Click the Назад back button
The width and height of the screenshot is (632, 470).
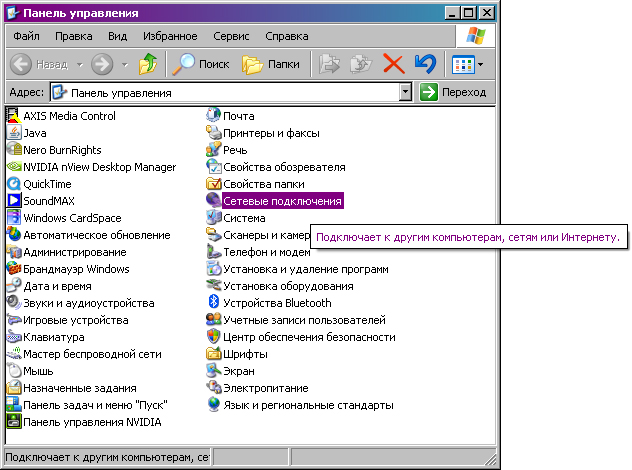click(39, 64)
